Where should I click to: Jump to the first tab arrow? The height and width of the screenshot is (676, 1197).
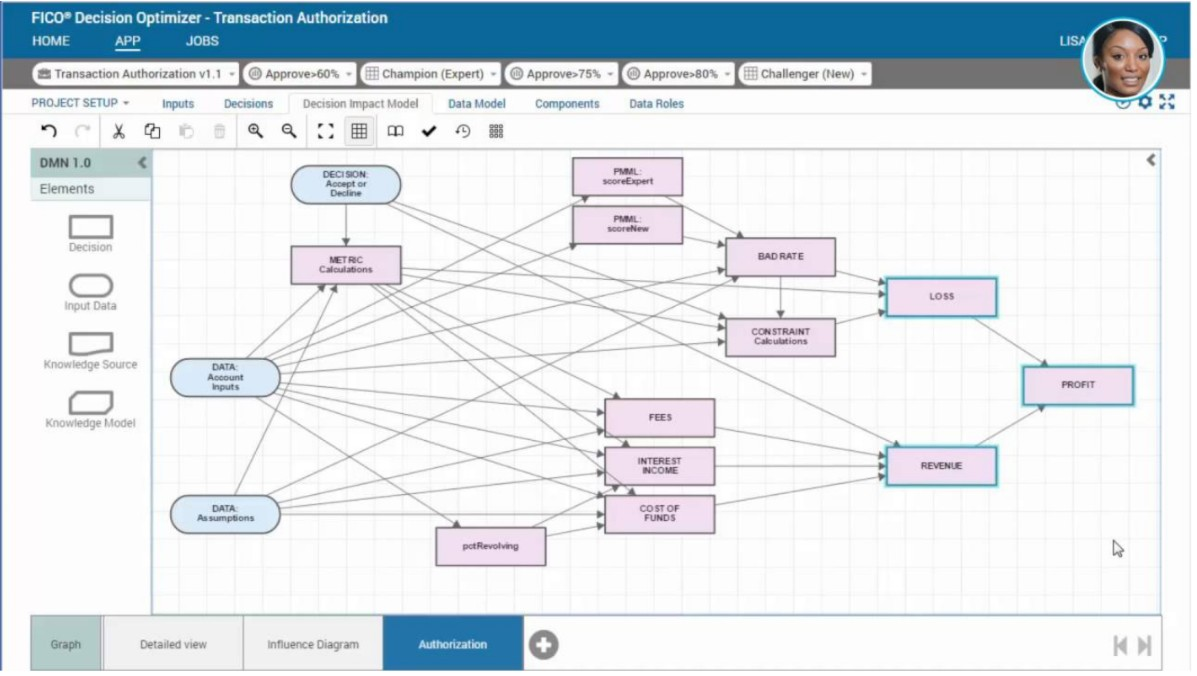[x=1120, y=645]
